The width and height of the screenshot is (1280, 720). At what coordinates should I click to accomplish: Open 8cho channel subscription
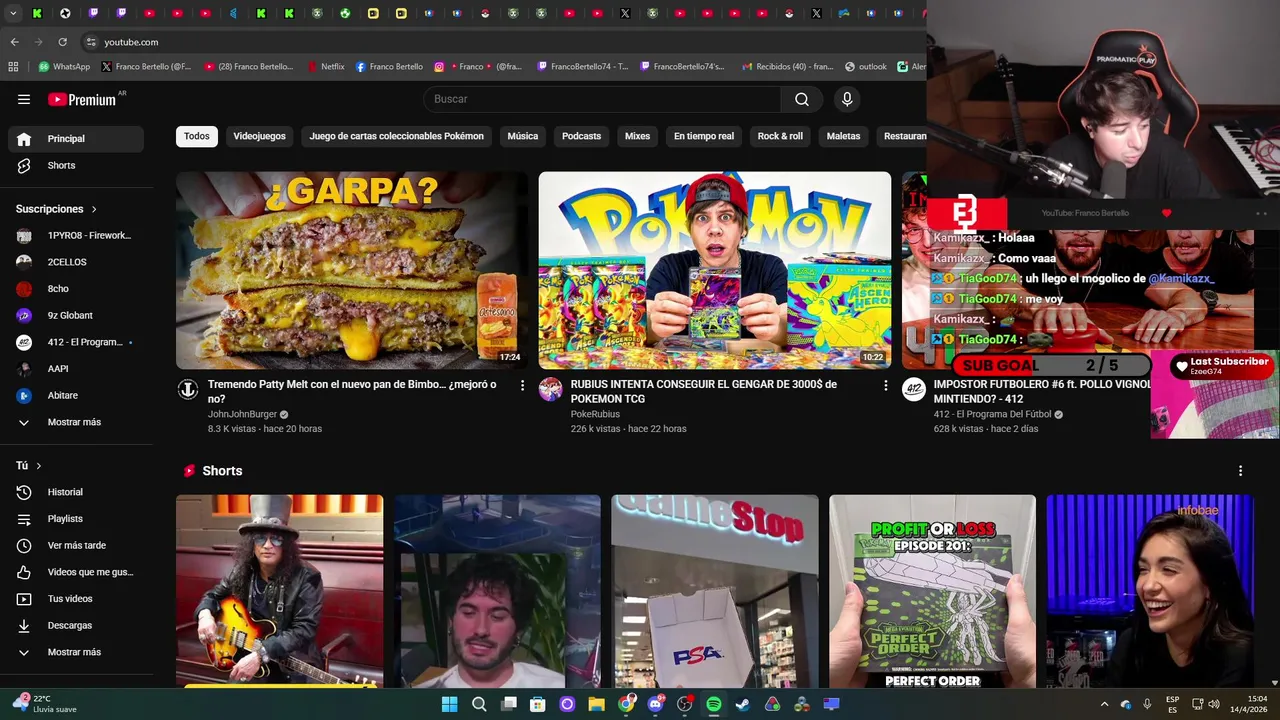pyautogui.click(x=76, y=289)
